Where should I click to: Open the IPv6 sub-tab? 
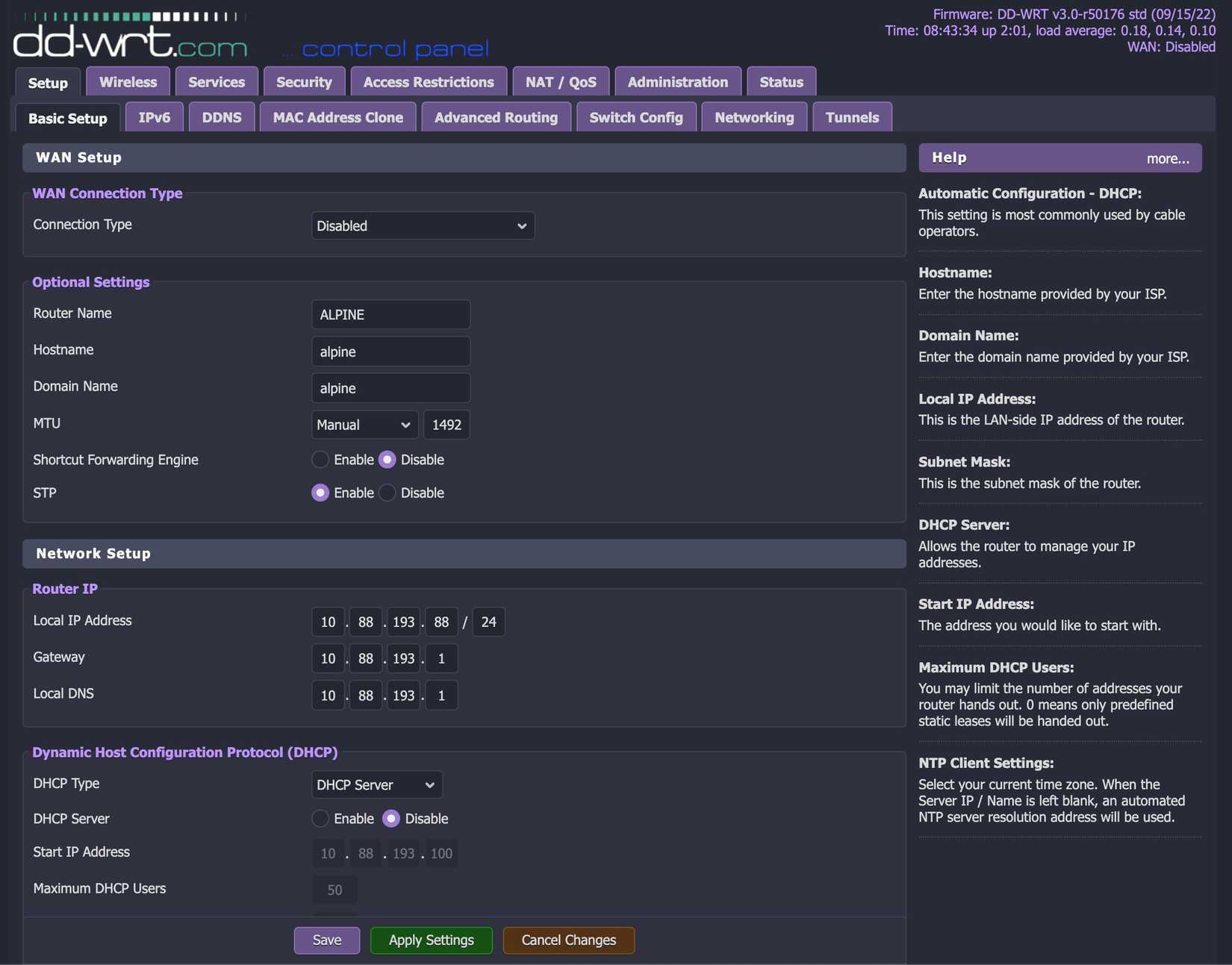(155, 117)
